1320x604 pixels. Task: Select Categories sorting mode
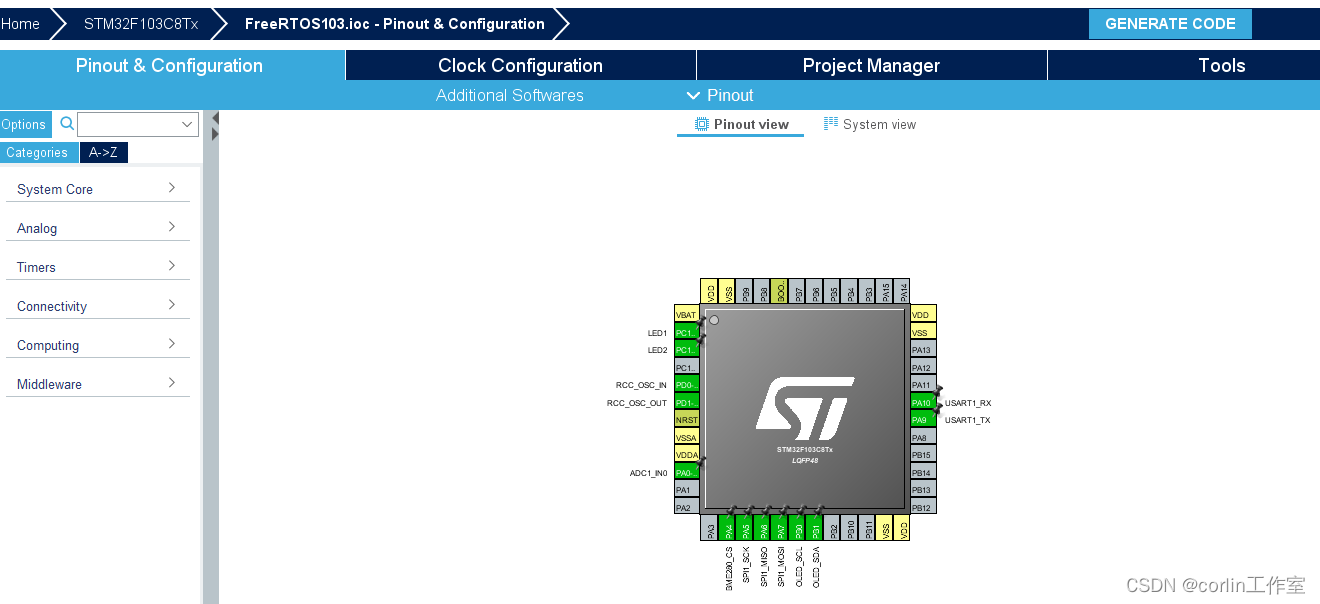click(37, 152)
